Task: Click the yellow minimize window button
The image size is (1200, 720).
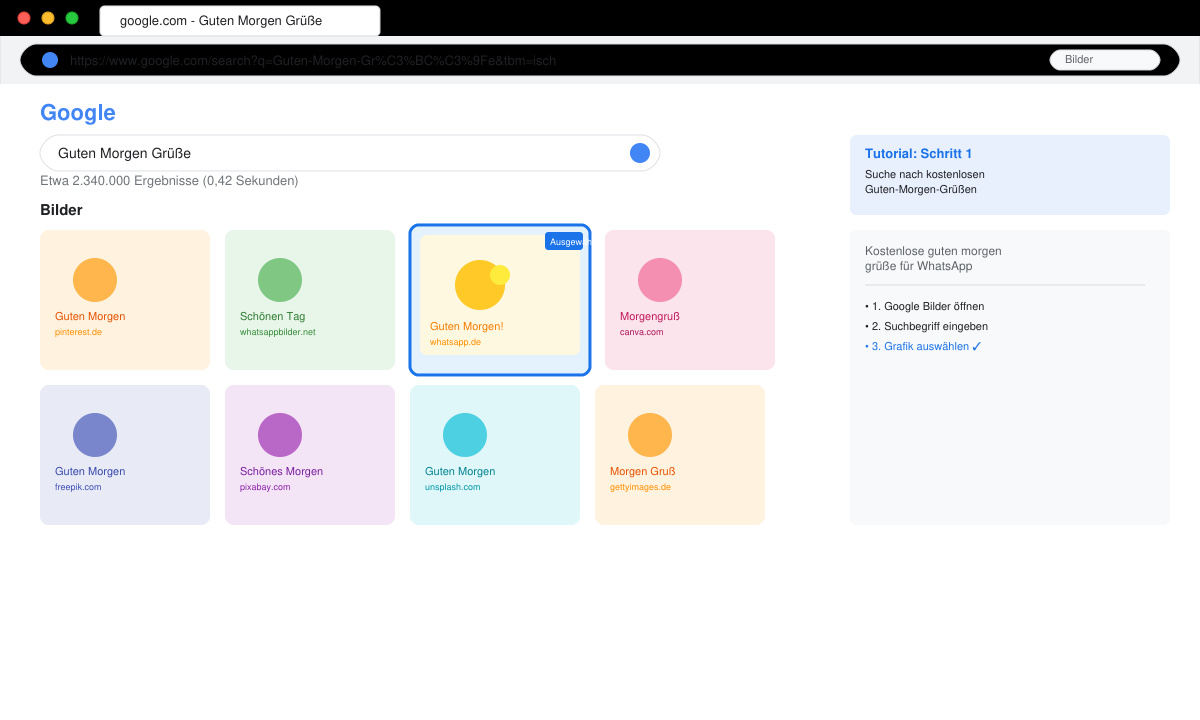Action: tap(48, 18)
